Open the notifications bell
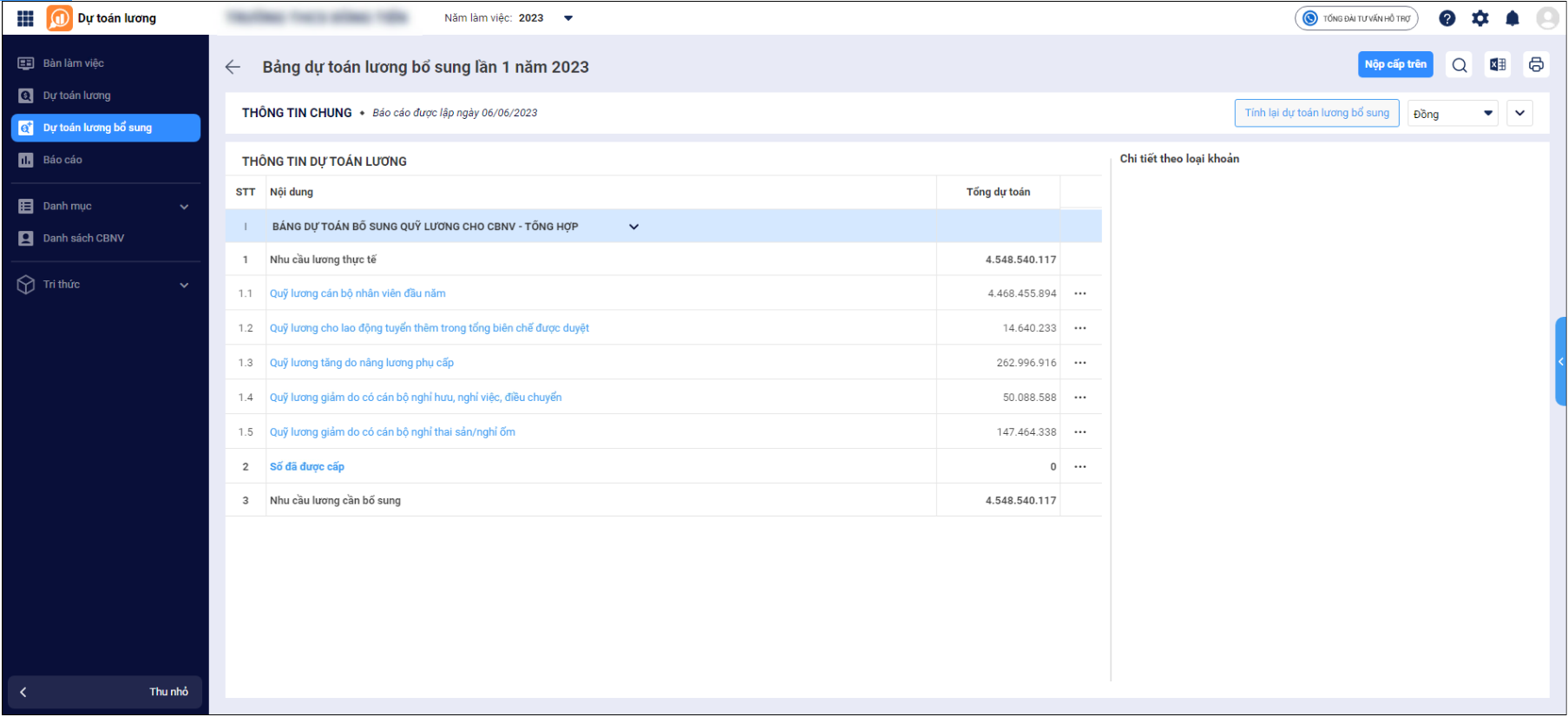This screenshot has height=717, width=1568. 1512,18
